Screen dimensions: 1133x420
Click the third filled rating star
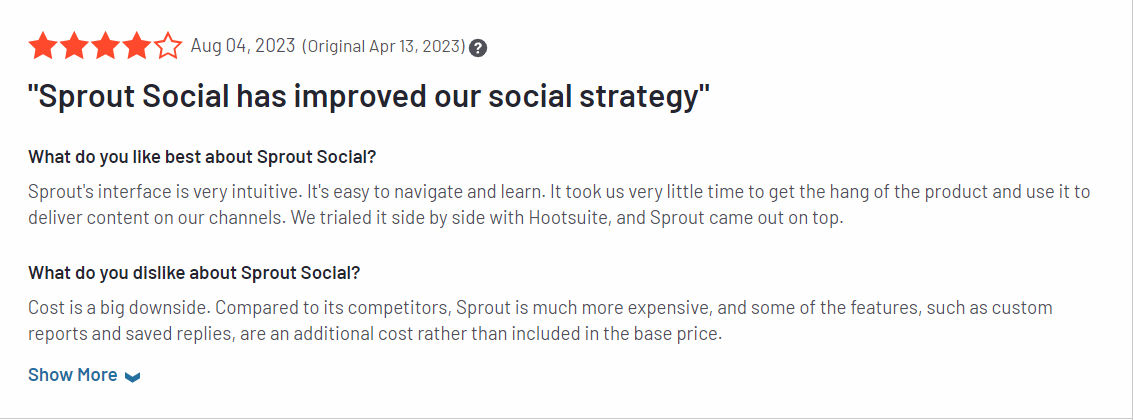[105, 47]
